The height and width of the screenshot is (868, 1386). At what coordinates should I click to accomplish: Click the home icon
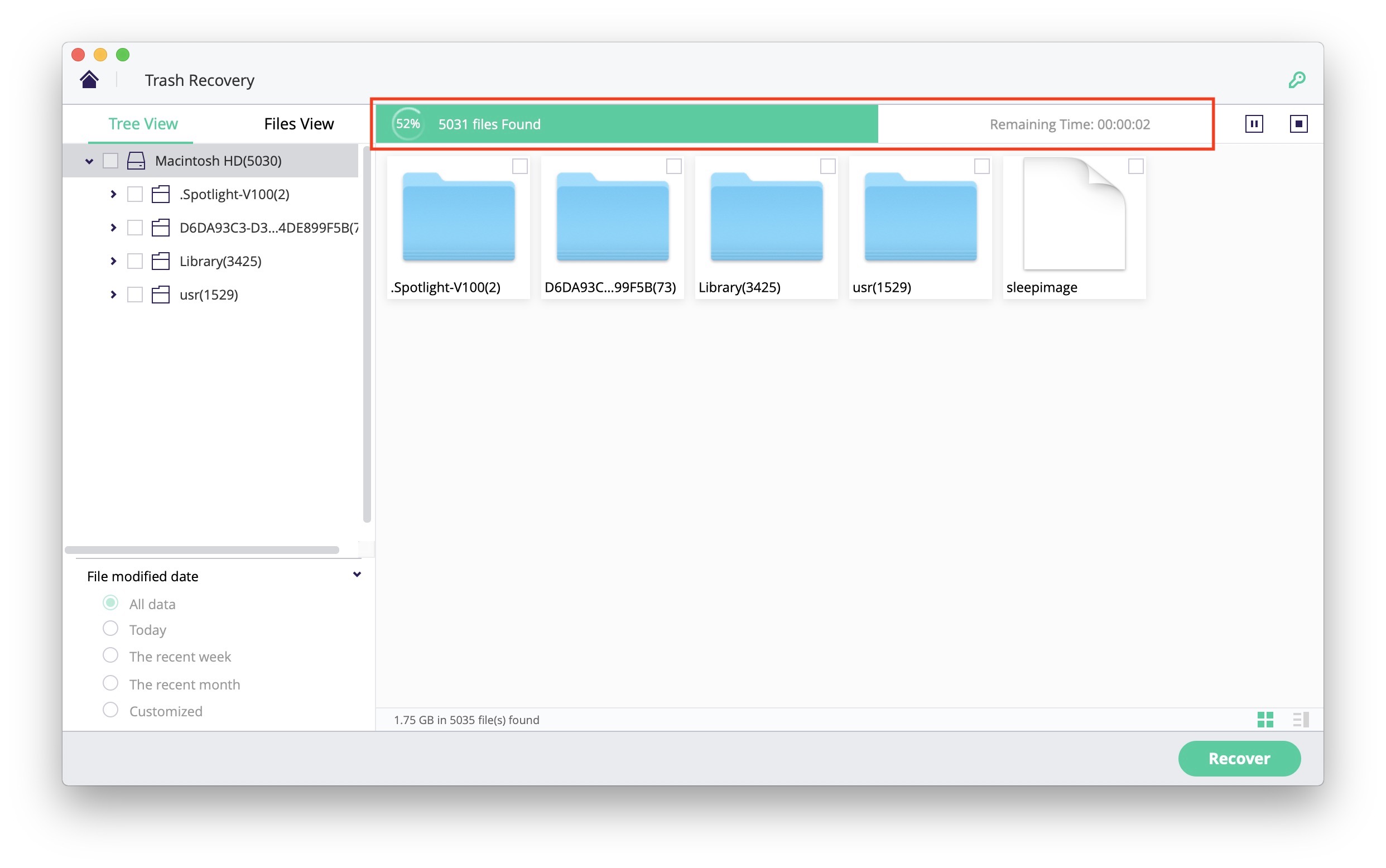coord(89,79)
